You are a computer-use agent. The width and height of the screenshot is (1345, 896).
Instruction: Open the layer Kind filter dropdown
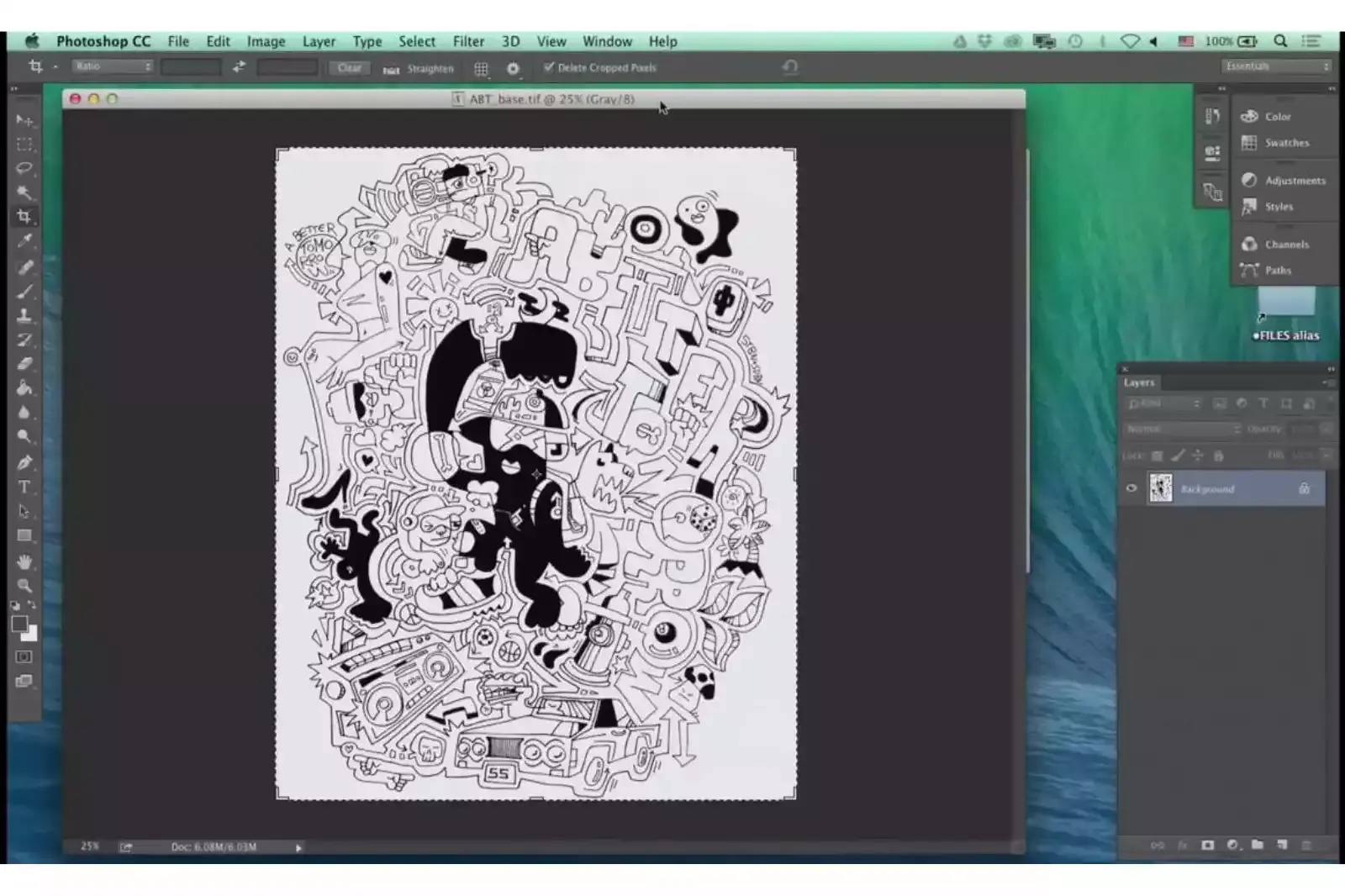[1163, 404]
